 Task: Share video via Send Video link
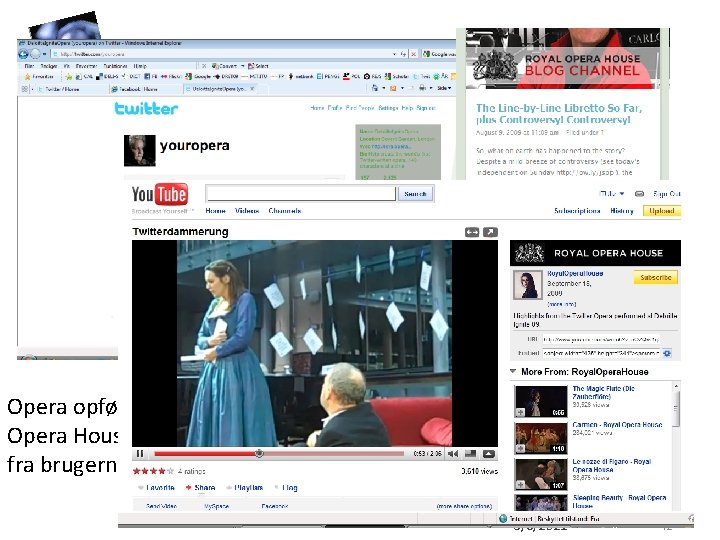click(x=161, y=506)
